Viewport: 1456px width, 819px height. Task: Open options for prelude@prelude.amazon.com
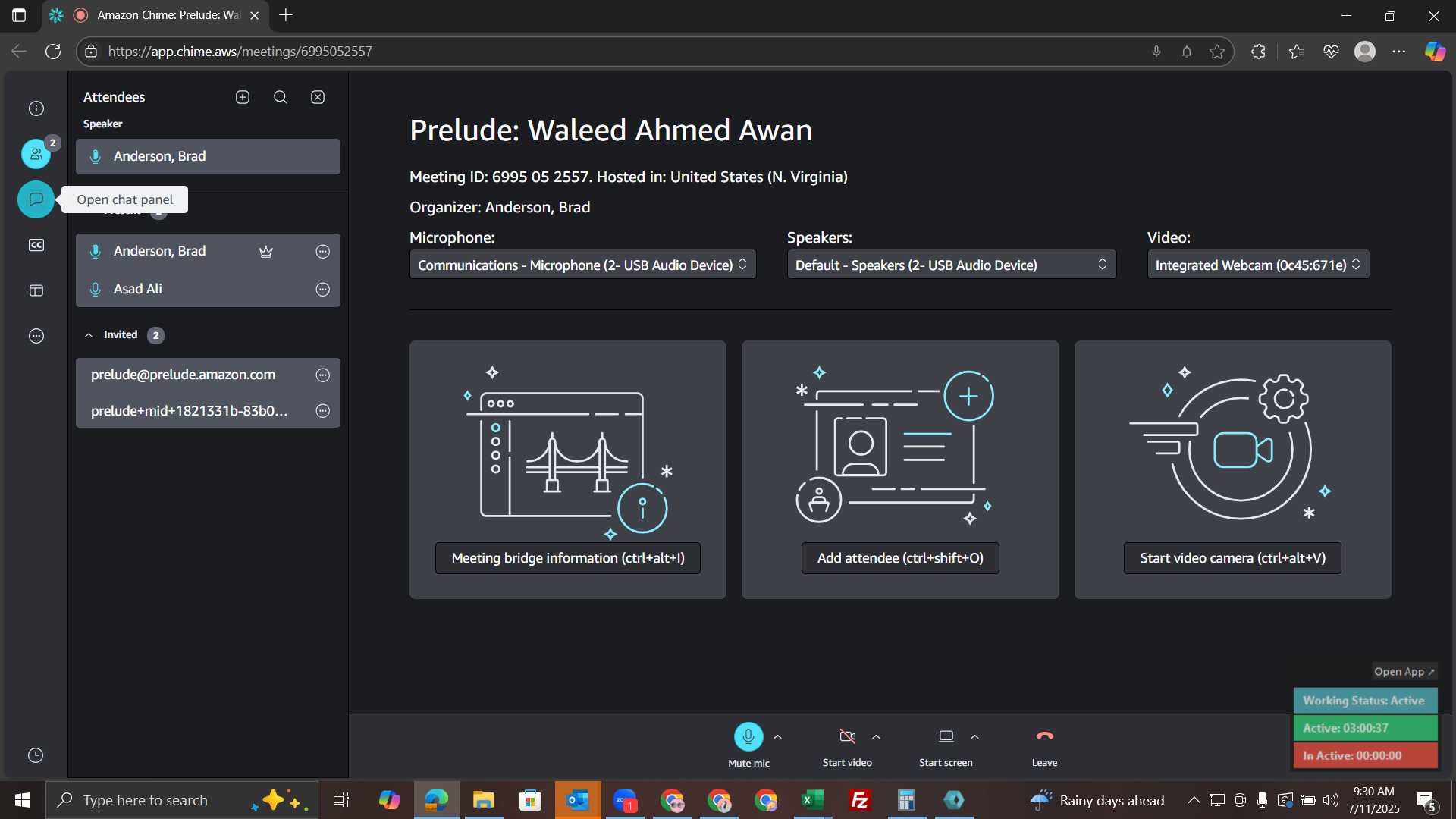[323, 375]
